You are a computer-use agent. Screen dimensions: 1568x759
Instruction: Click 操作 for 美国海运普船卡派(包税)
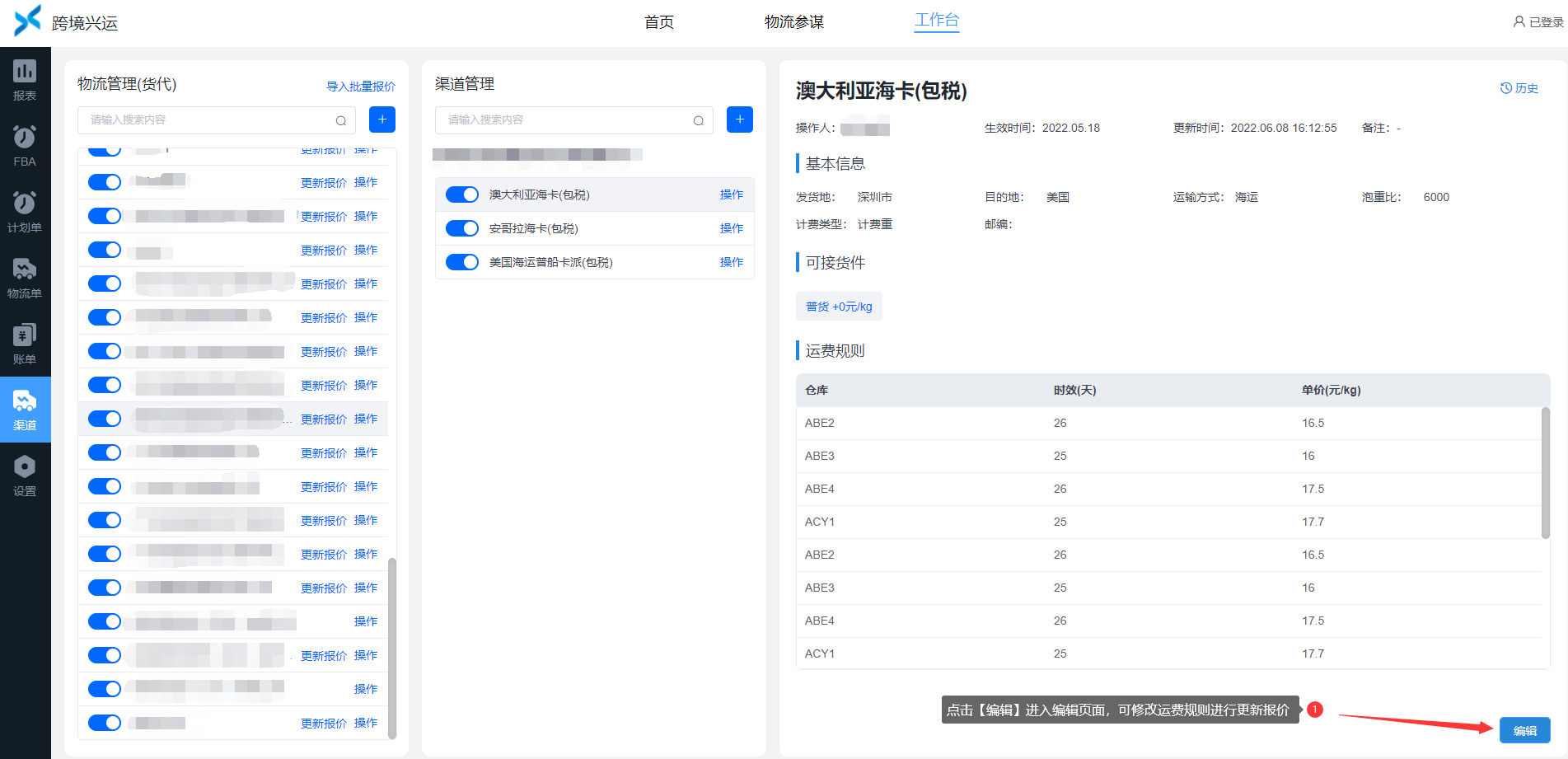[732, 262]
